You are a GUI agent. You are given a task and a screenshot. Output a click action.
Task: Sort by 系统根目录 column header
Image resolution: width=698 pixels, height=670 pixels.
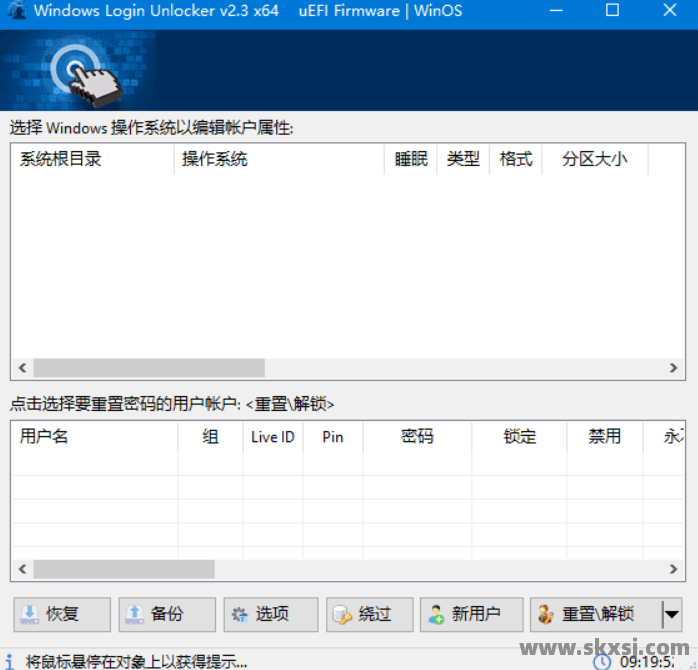(x=92, y=159)
